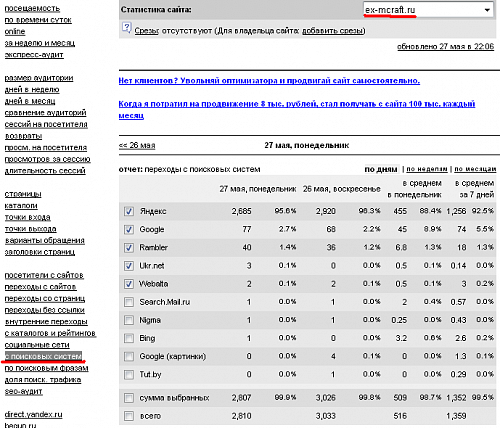Open доля поиск. трафика report

click(x=43, y=380)
